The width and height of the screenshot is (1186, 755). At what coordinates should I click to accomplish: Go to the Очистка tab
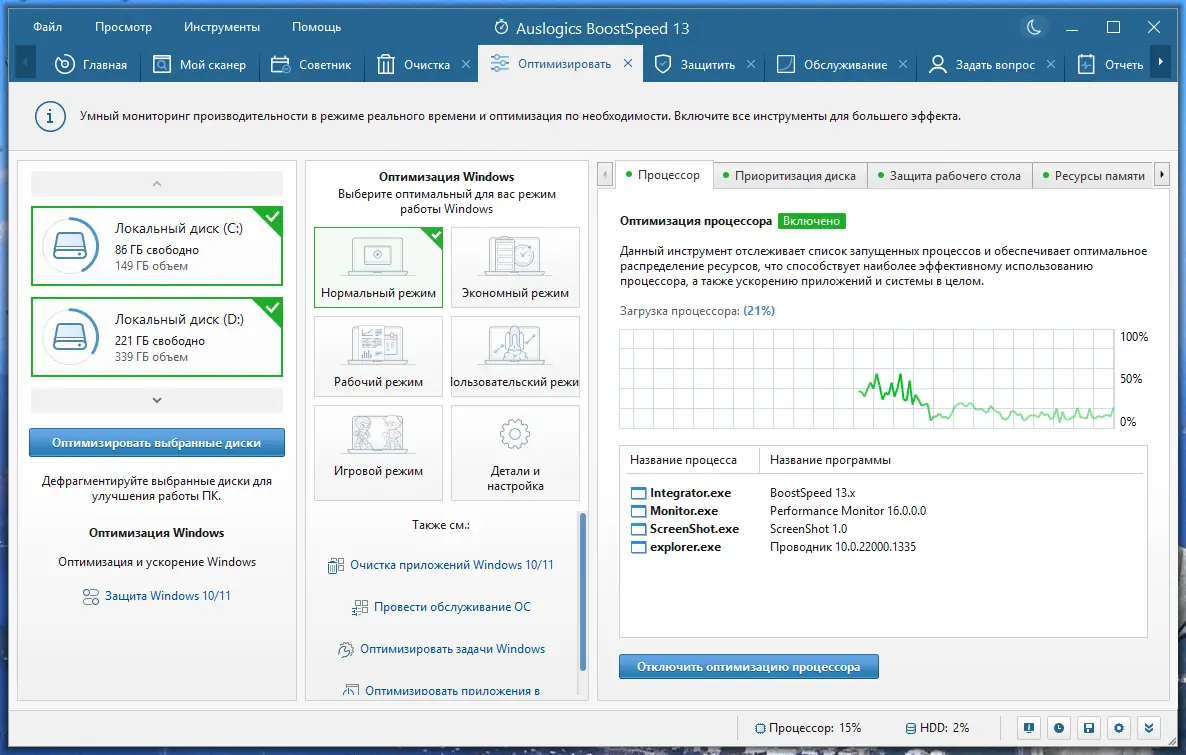(x=414, y=64)
